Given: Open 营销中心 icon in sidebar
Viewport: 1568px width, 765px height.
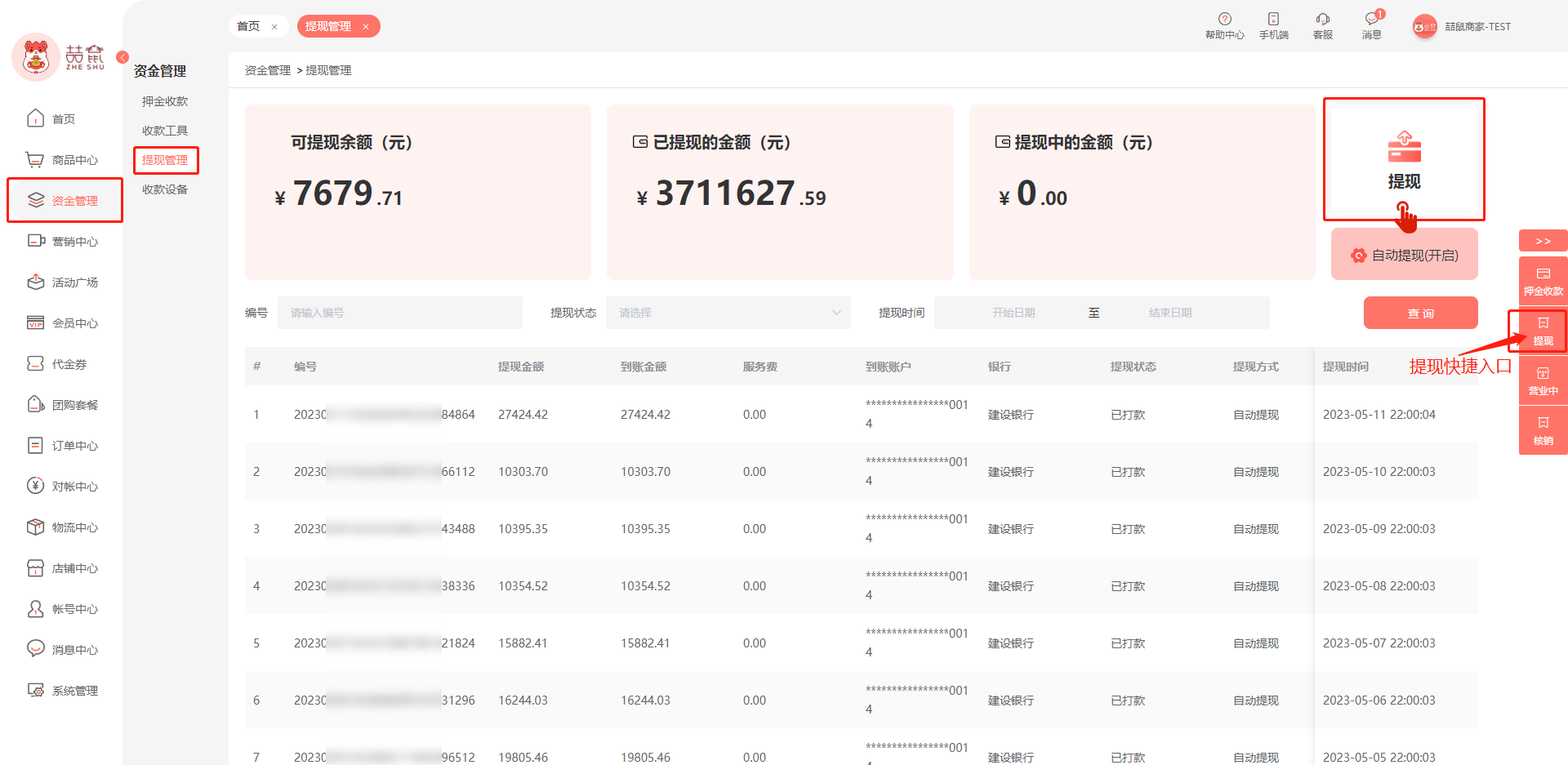Looking at the screenshot, I should tap(35, 242).
